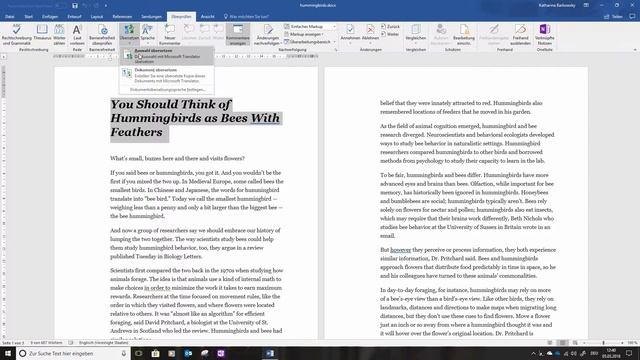Switch to the Start tab
Screen dimensions: 640x360
tap(29, 17)
